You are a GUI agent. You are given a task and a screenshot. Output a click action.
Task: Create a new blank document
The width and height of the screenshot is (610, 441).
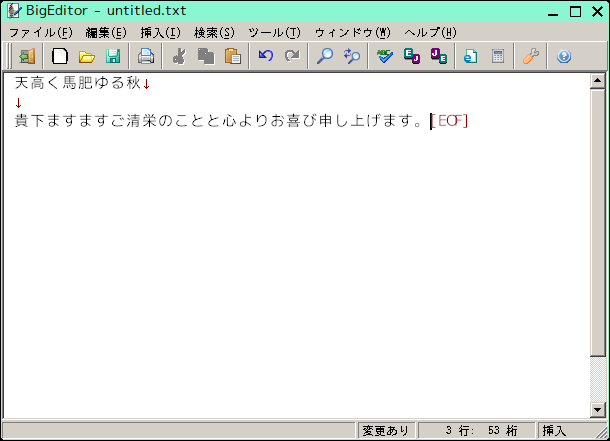[x=60, y=56]
